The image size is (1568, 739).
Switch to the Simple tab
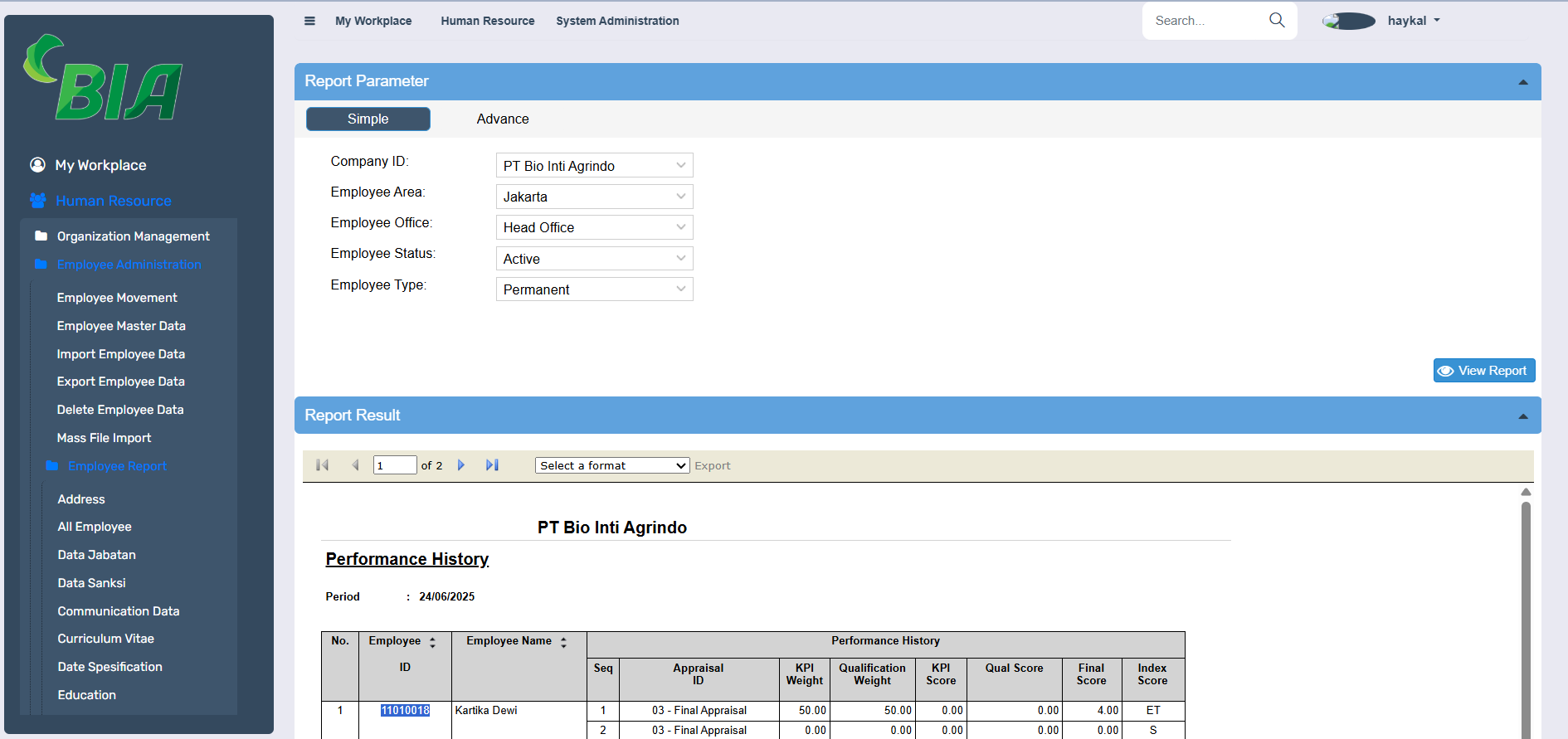[368, 119]
